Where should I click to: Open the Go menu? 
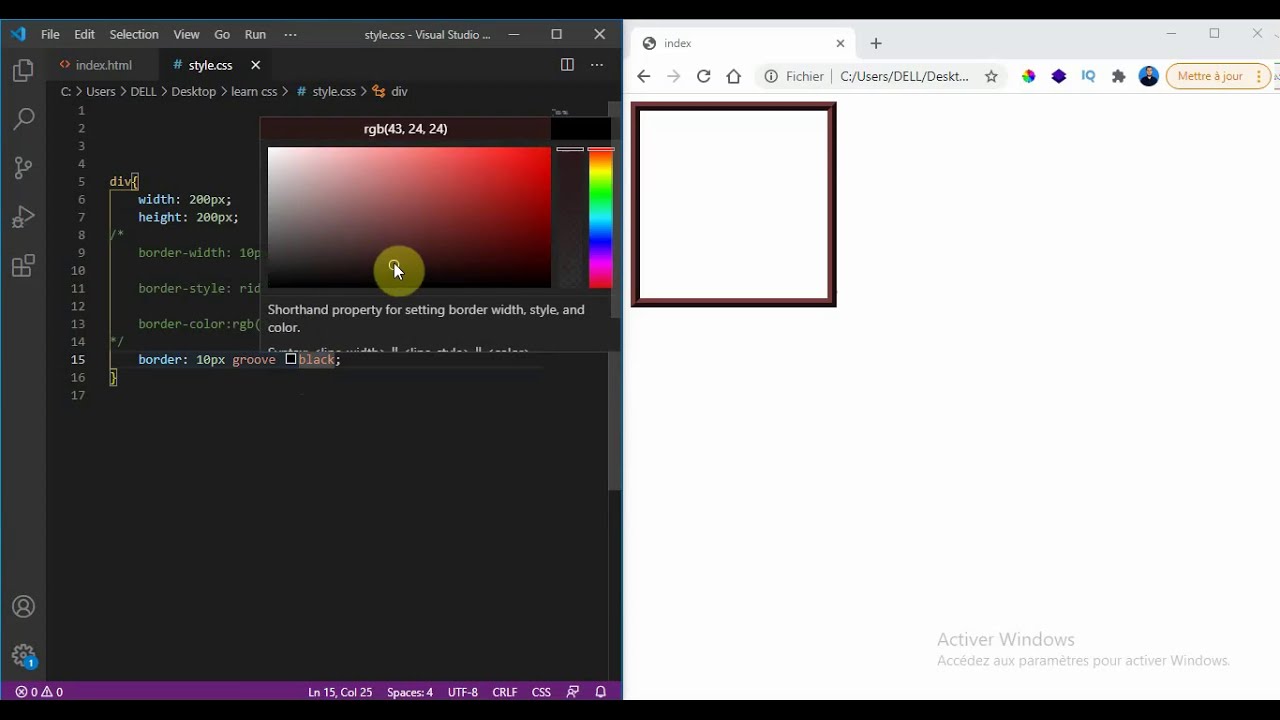click(x=222, y=34)
